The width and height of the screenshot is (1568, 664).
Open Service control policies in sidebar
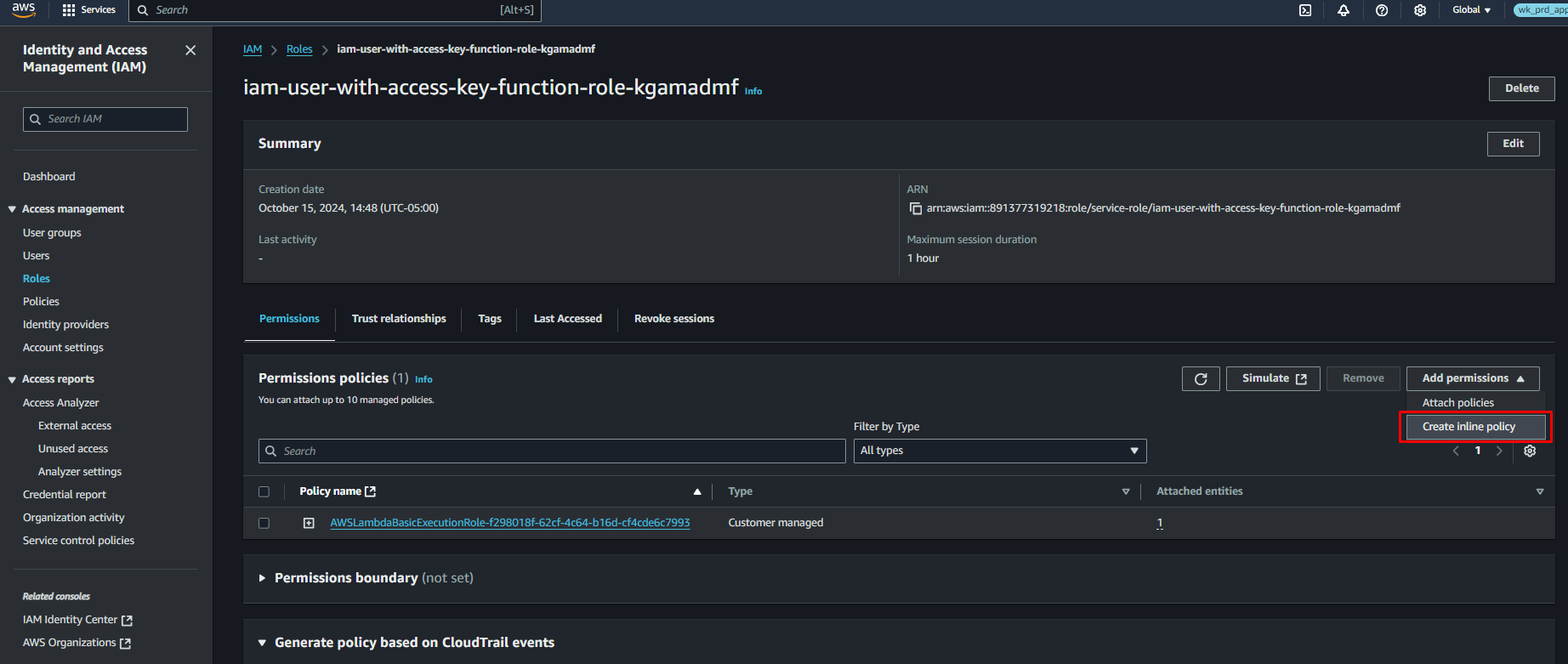pos(78,541)
